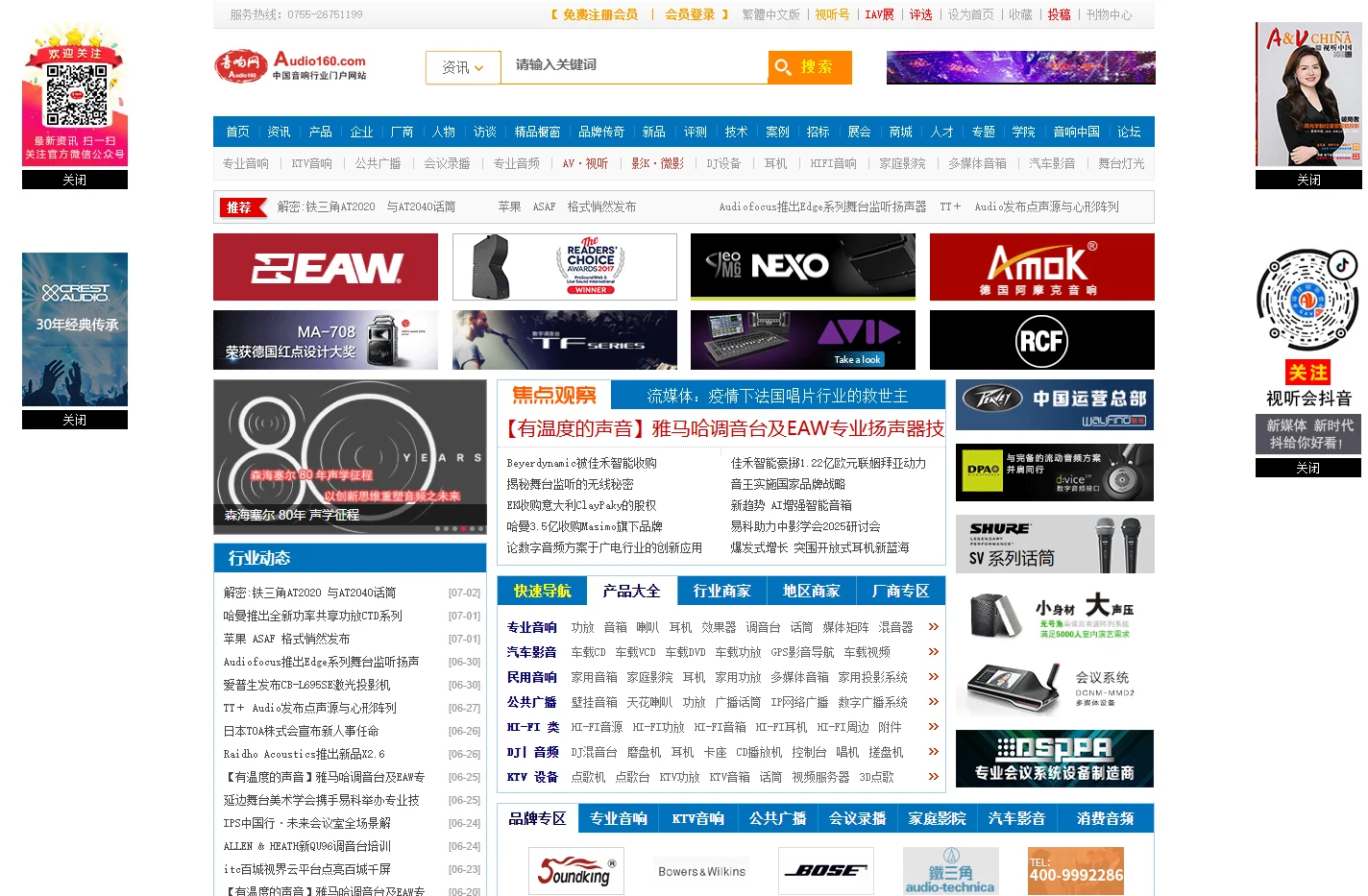1368x896 pixels.
Task: Open the 产品 navigation item
Action: (x=320, y=132)
